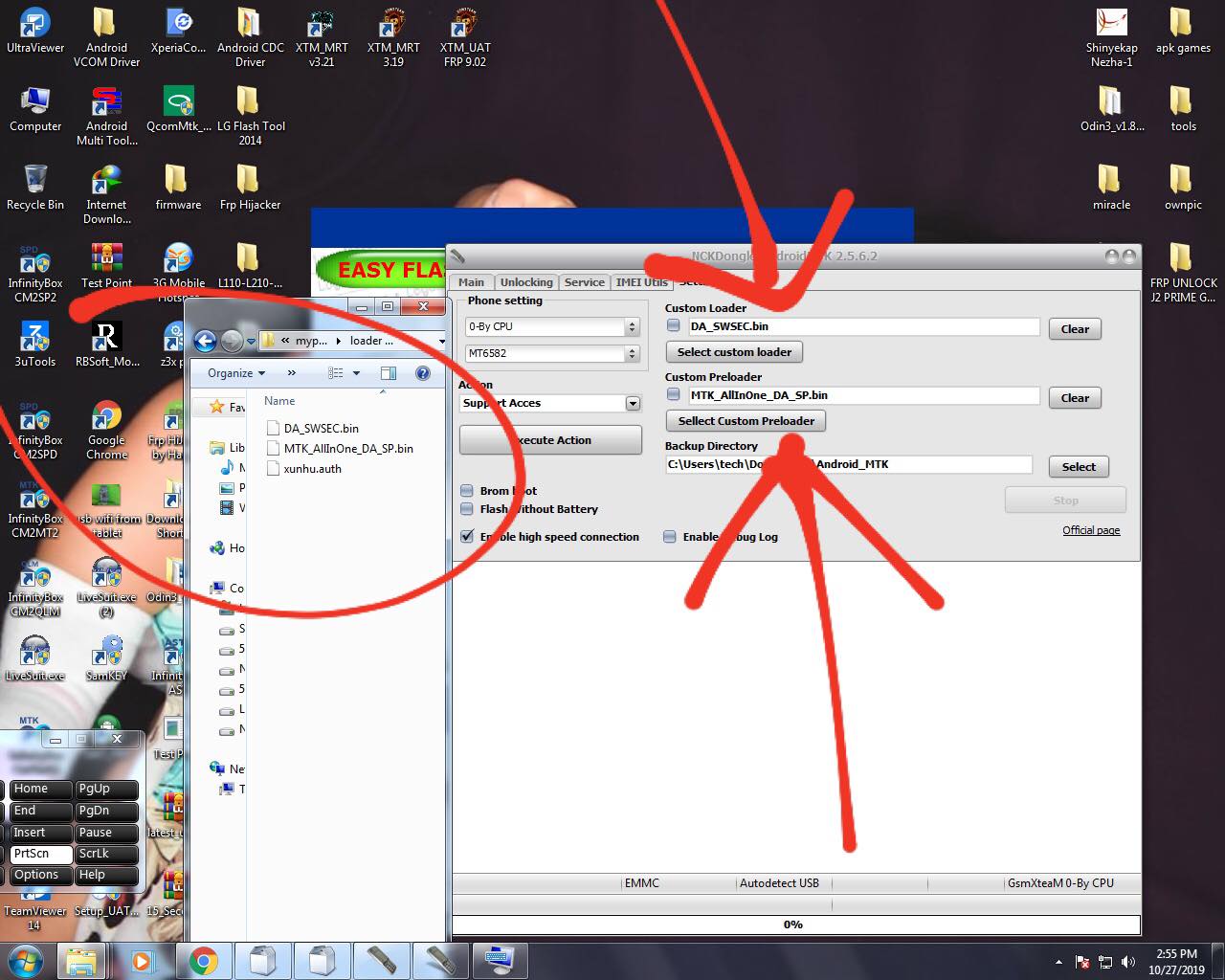Screen dimensions: 1225x980
Task: Click the Chrome icon in the taskbar
Action: 202,960
